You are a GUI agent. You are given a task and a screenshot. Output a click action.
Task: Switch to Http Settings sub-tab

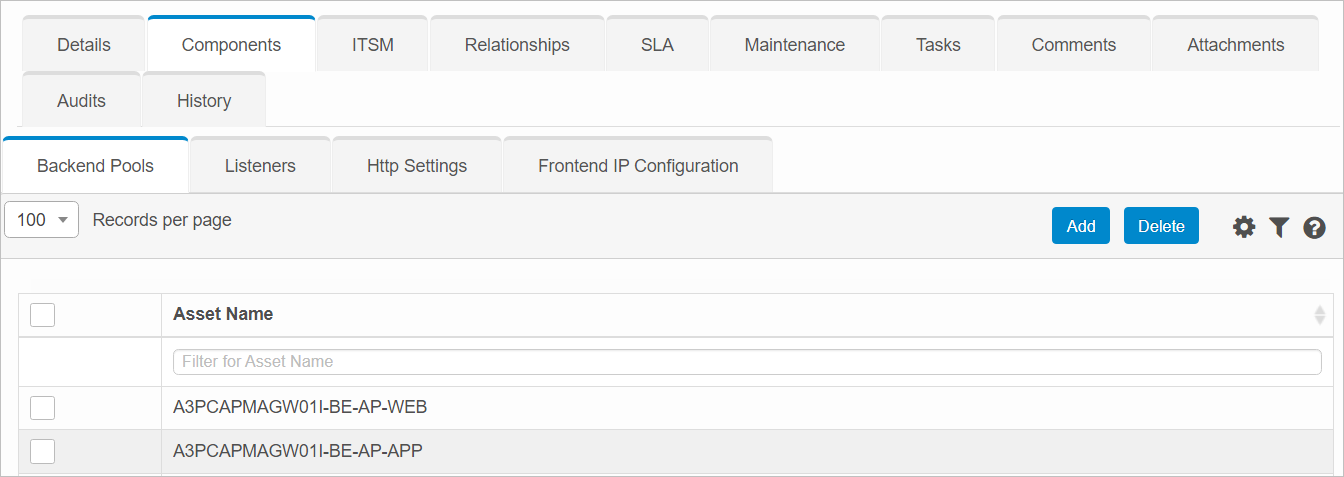coord(417,166)
